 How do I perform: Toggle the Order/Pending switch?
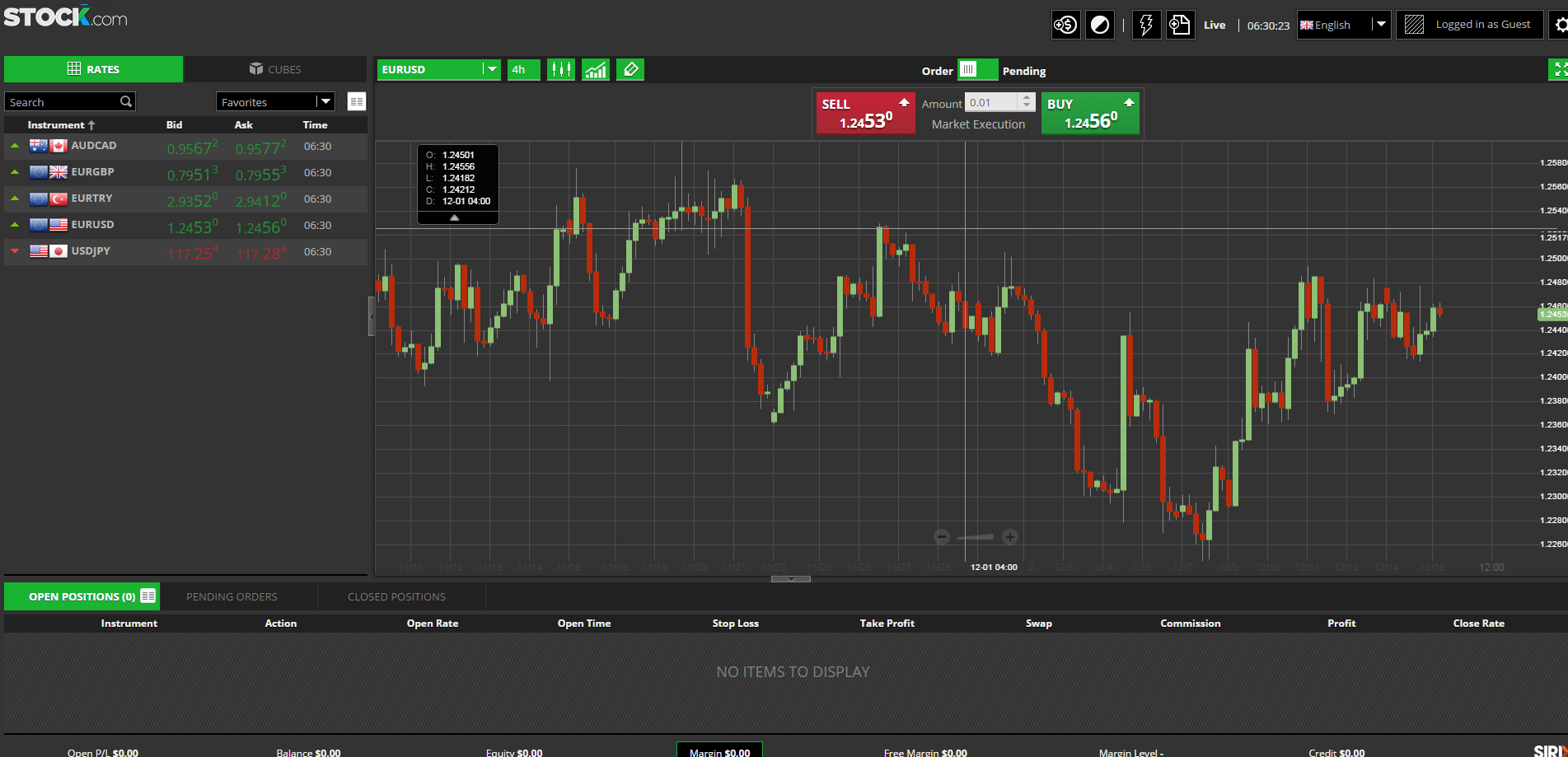point(977,70)
